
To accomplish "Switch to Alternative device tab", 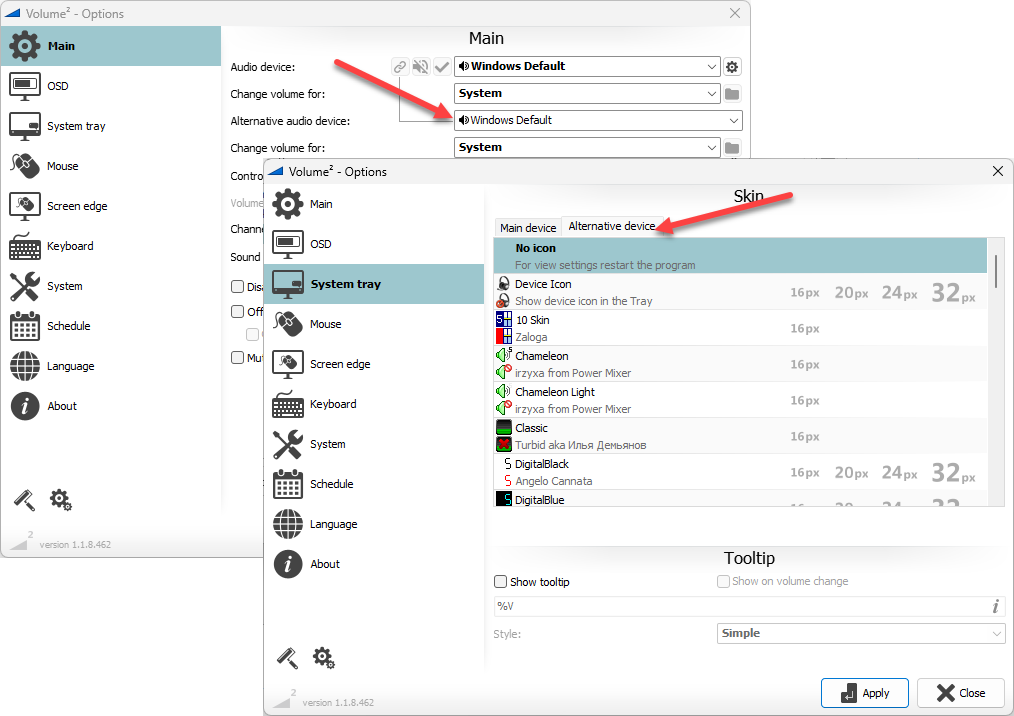I will pos(612,226).
